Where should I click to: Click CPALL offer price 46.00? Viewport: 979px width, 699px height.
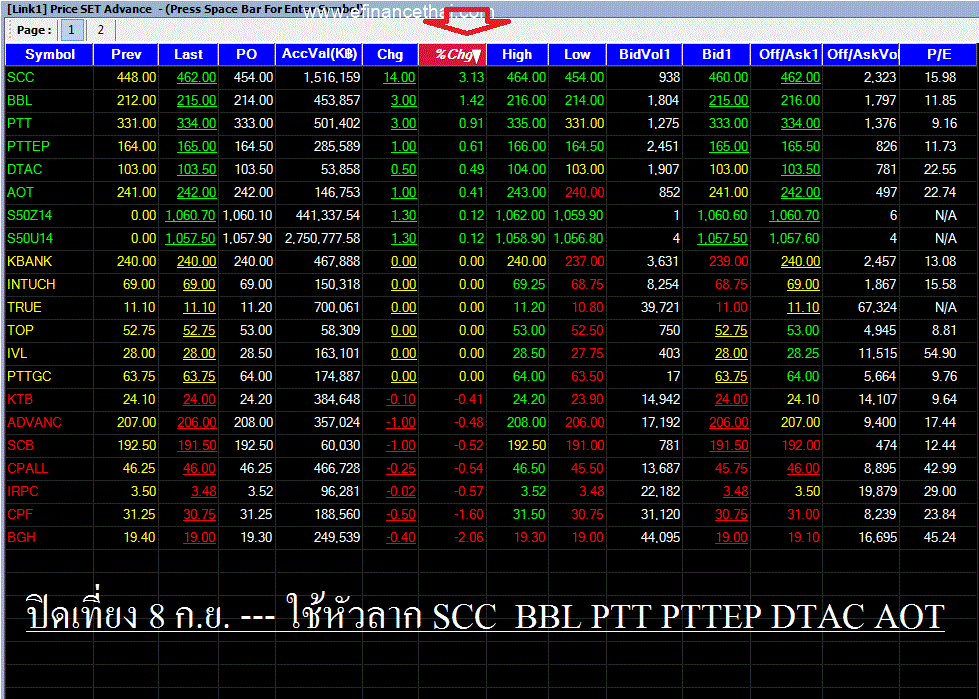coord(803,469)
